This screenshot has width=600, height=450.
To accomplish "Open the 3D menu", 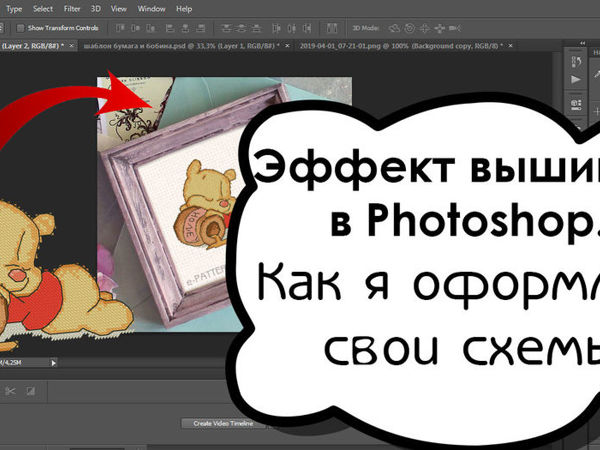I will click(95, 9).
